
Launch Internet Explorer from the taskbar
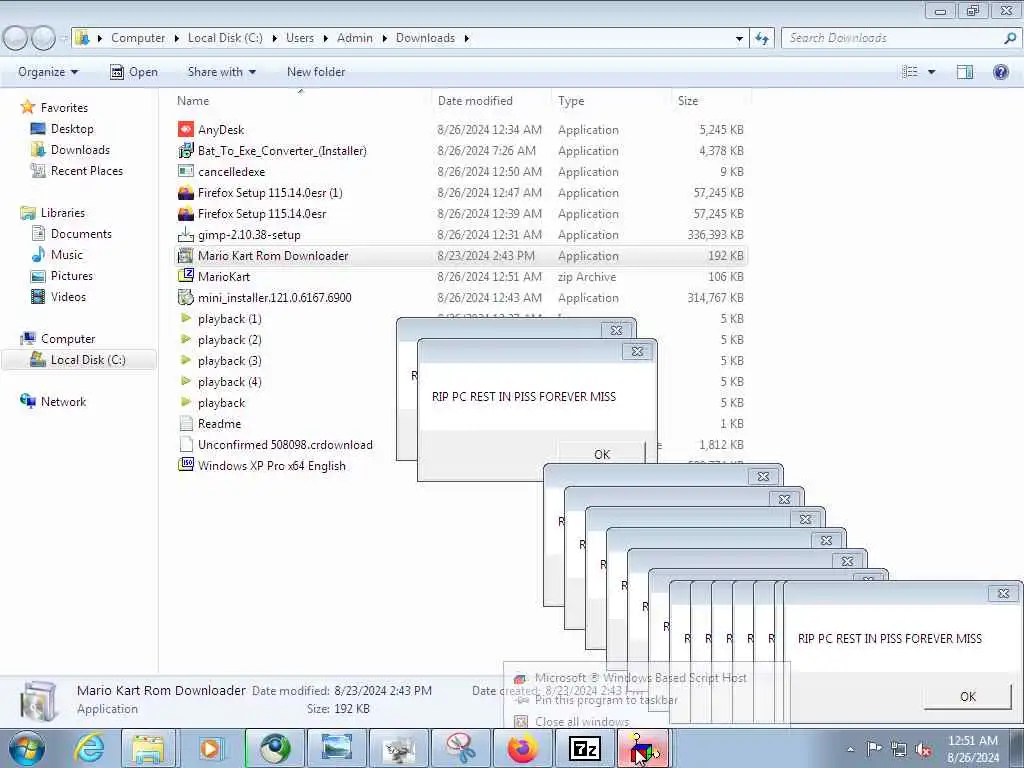(89, 748)
